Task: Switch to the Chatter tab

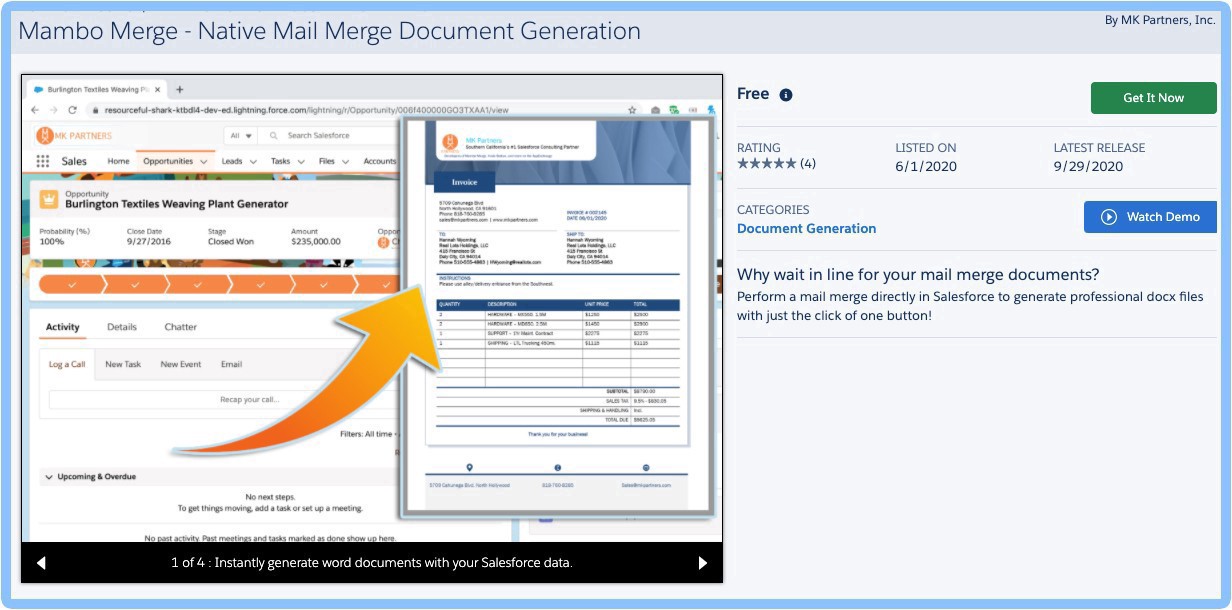Action: (181, 327)
